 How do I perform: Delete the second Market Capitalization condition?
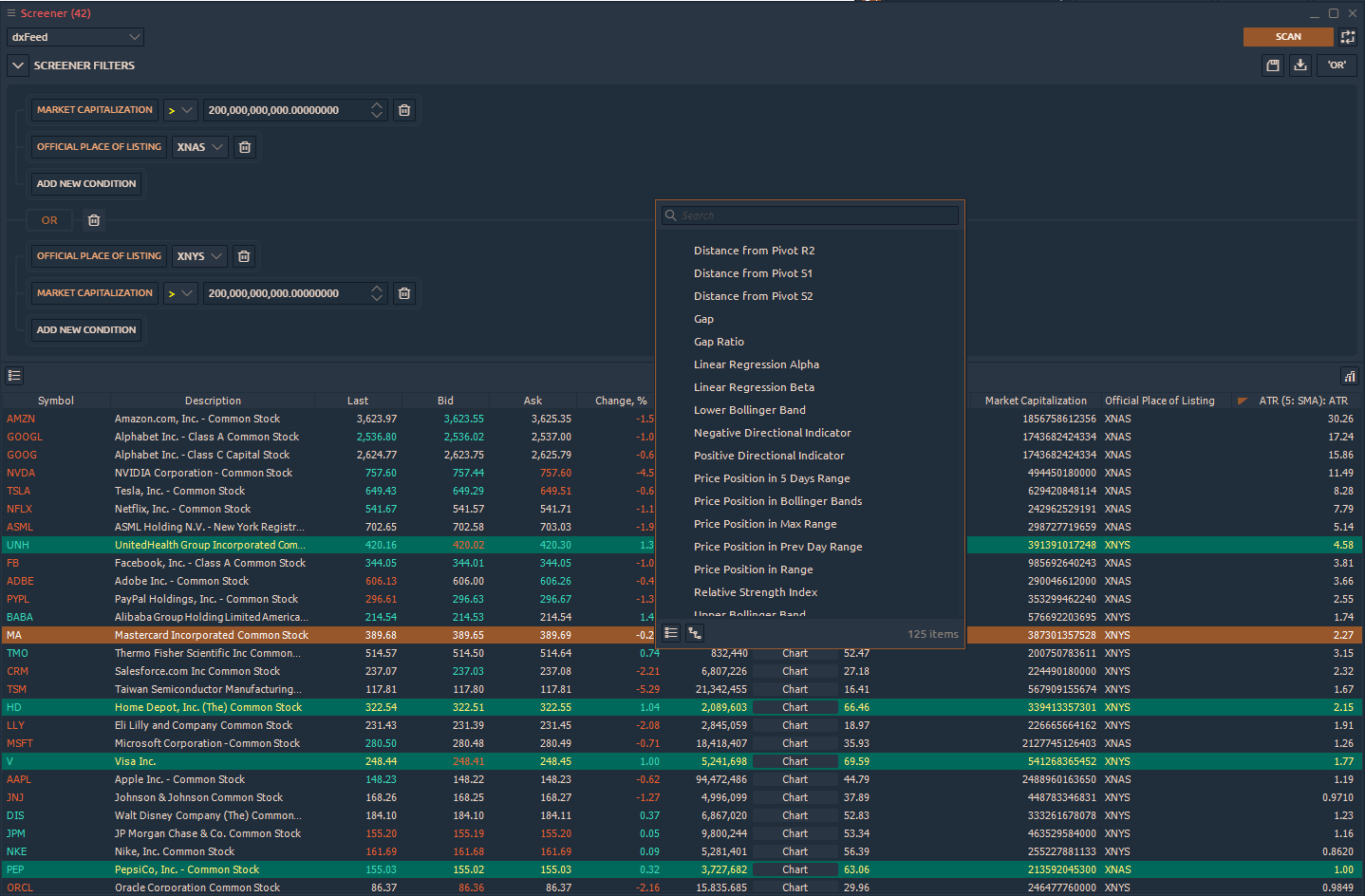tap(404, 293)
